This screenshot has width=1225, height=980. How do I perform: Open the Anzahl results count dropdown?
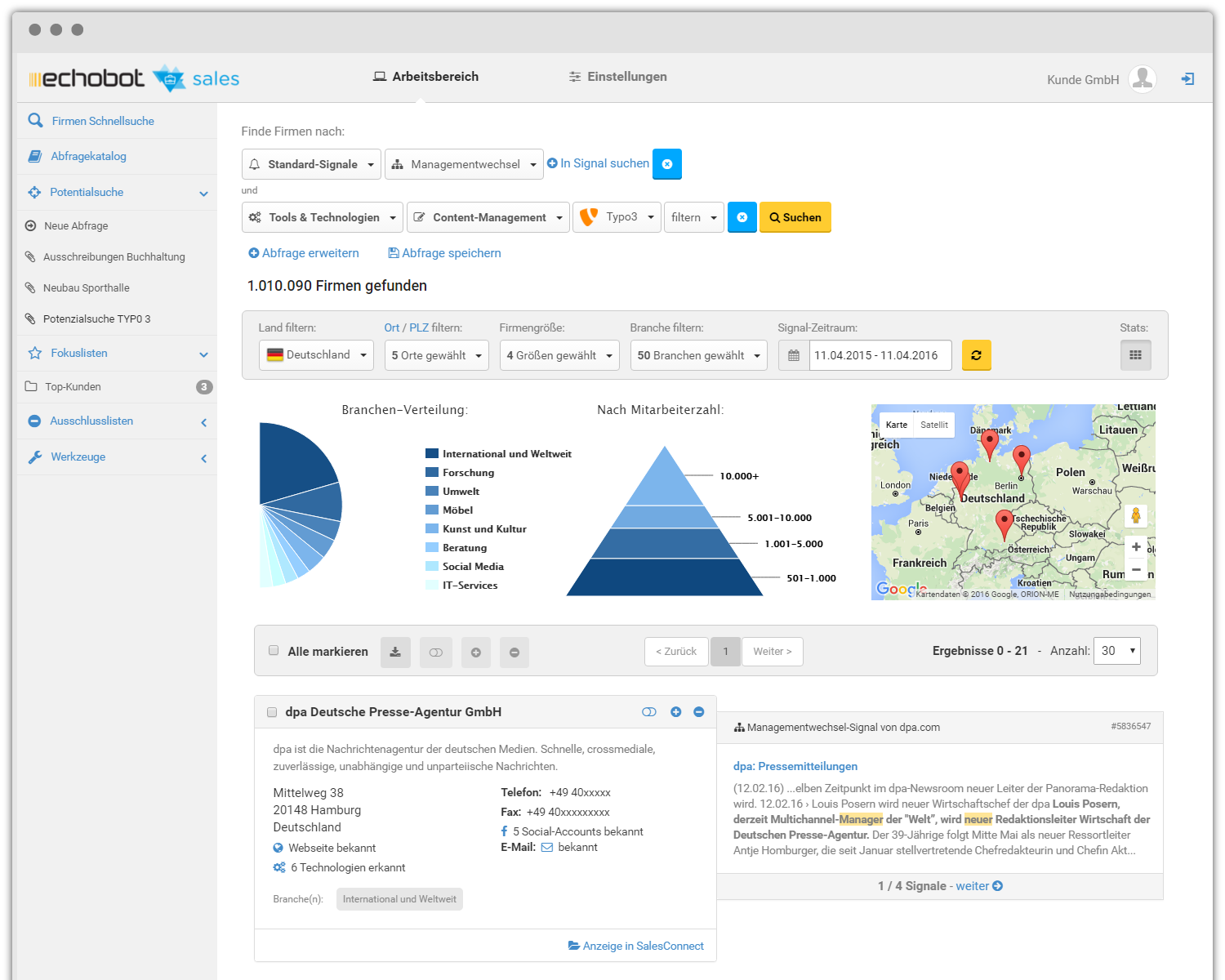[x=1116, y=651]
